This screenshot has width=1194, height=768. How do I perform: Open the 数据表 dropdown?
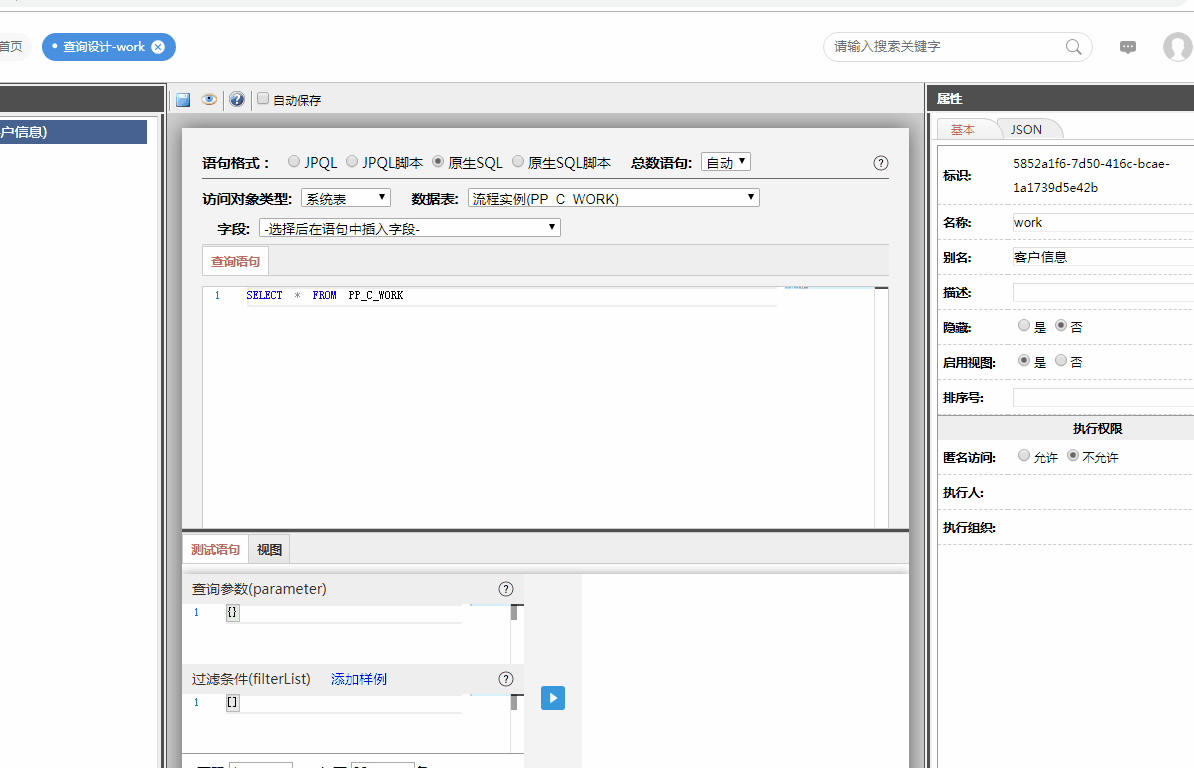click(x=613, y=198)
